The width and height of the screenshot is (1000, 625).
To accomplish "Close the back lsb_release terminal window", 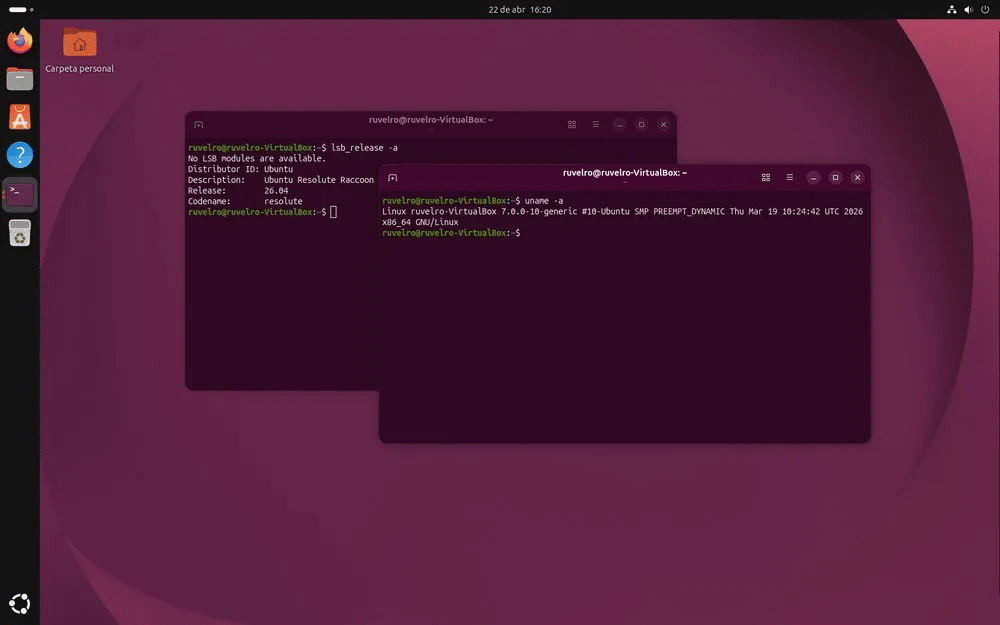I will coord(664,124).
